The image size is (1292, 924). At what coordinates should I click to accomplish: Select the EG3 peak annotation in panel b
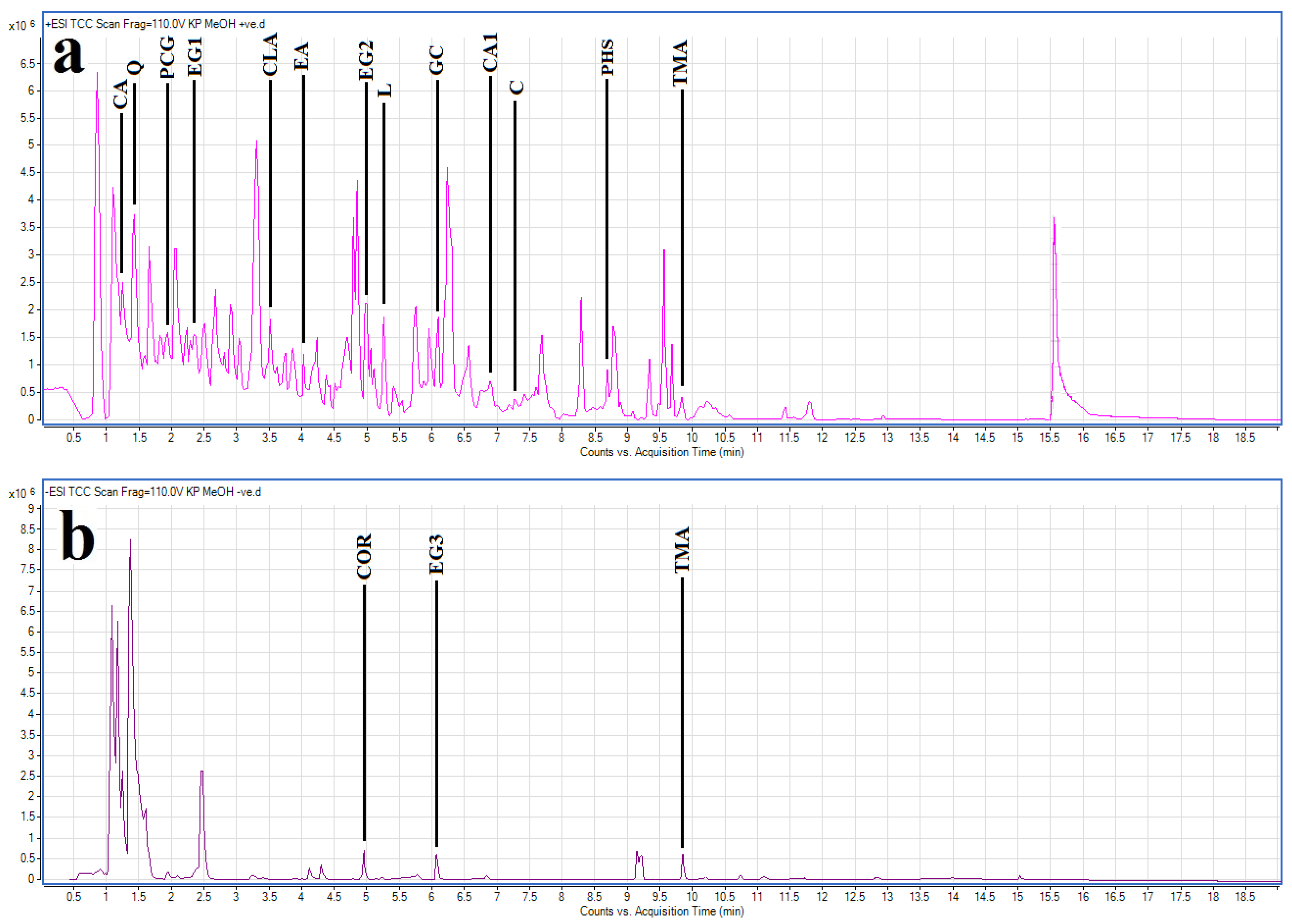[436, 555]
